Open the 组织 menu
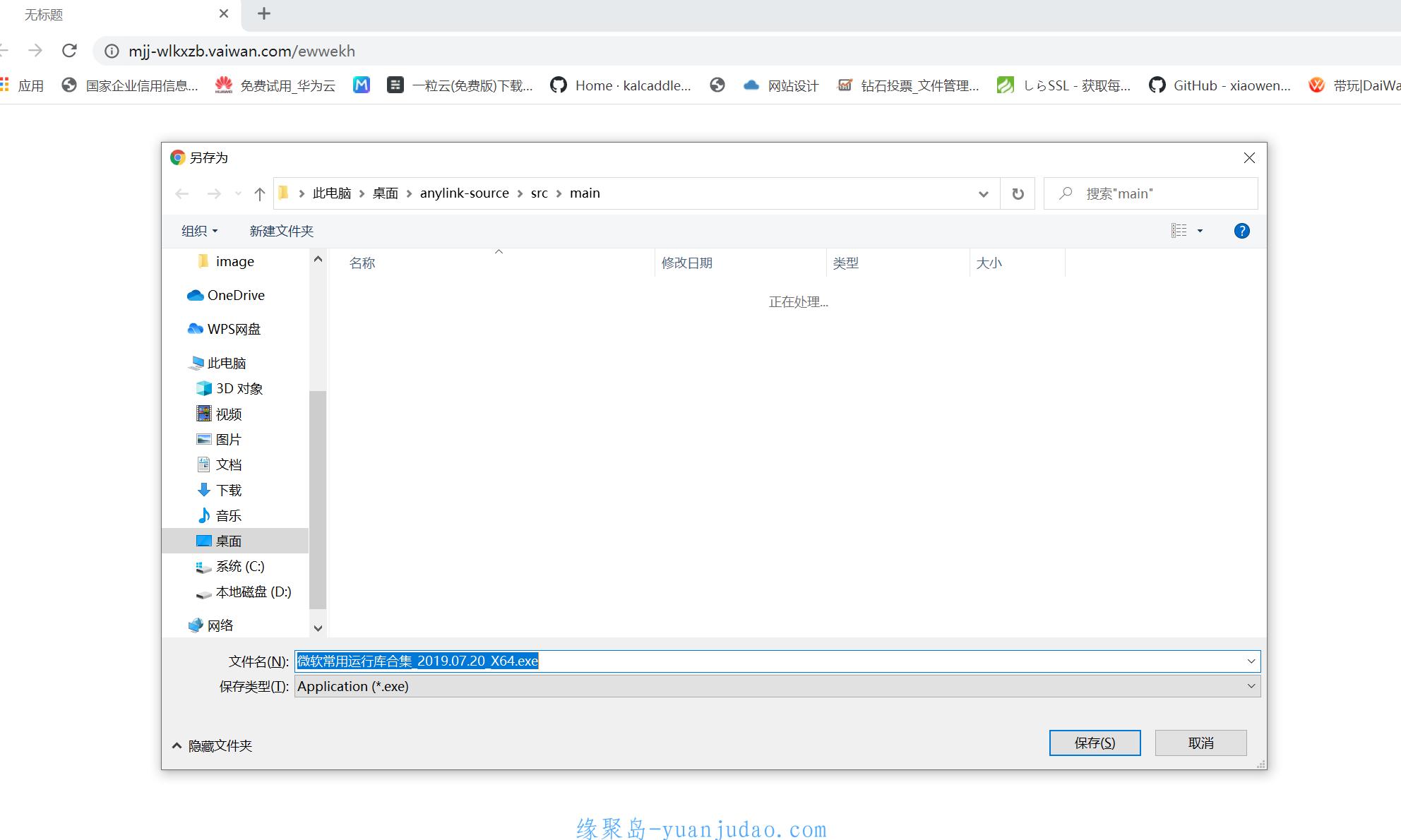1401x840 pixels. click(200, 231)
